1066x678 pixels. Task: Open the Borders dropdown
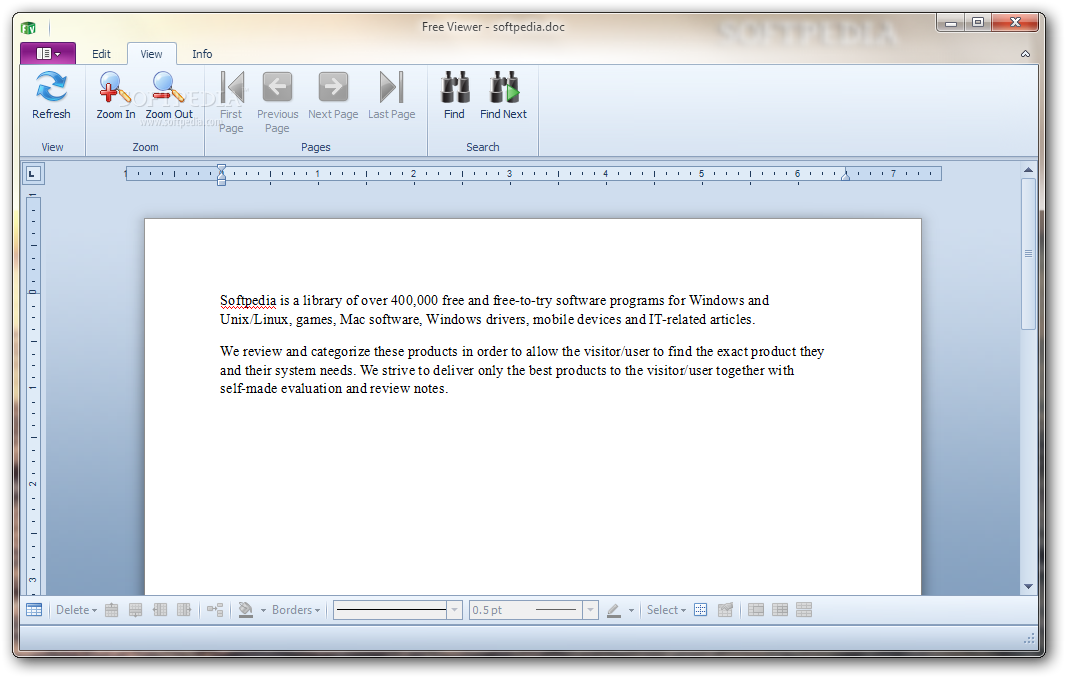pos(296,610)
